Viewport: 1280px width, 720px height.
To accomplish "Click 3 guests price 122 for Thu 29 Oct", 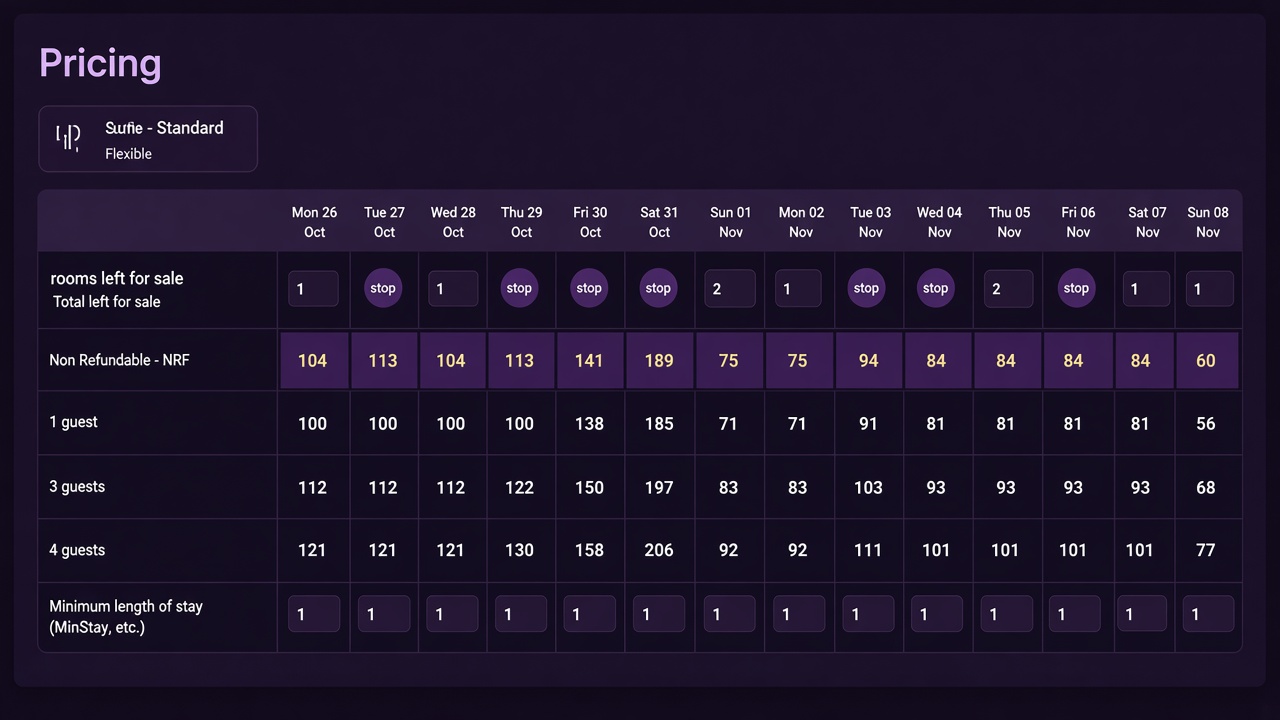I will click(x=519, y=487).
